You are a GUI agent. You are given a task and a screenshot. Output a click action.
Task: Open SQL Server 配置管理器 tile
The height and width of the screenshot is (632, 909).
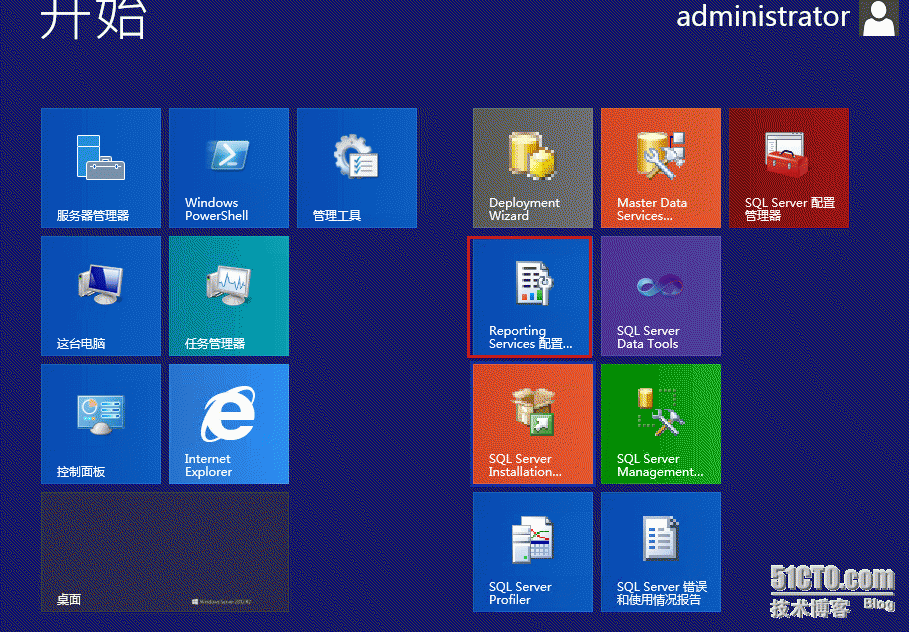pos(789,168)
